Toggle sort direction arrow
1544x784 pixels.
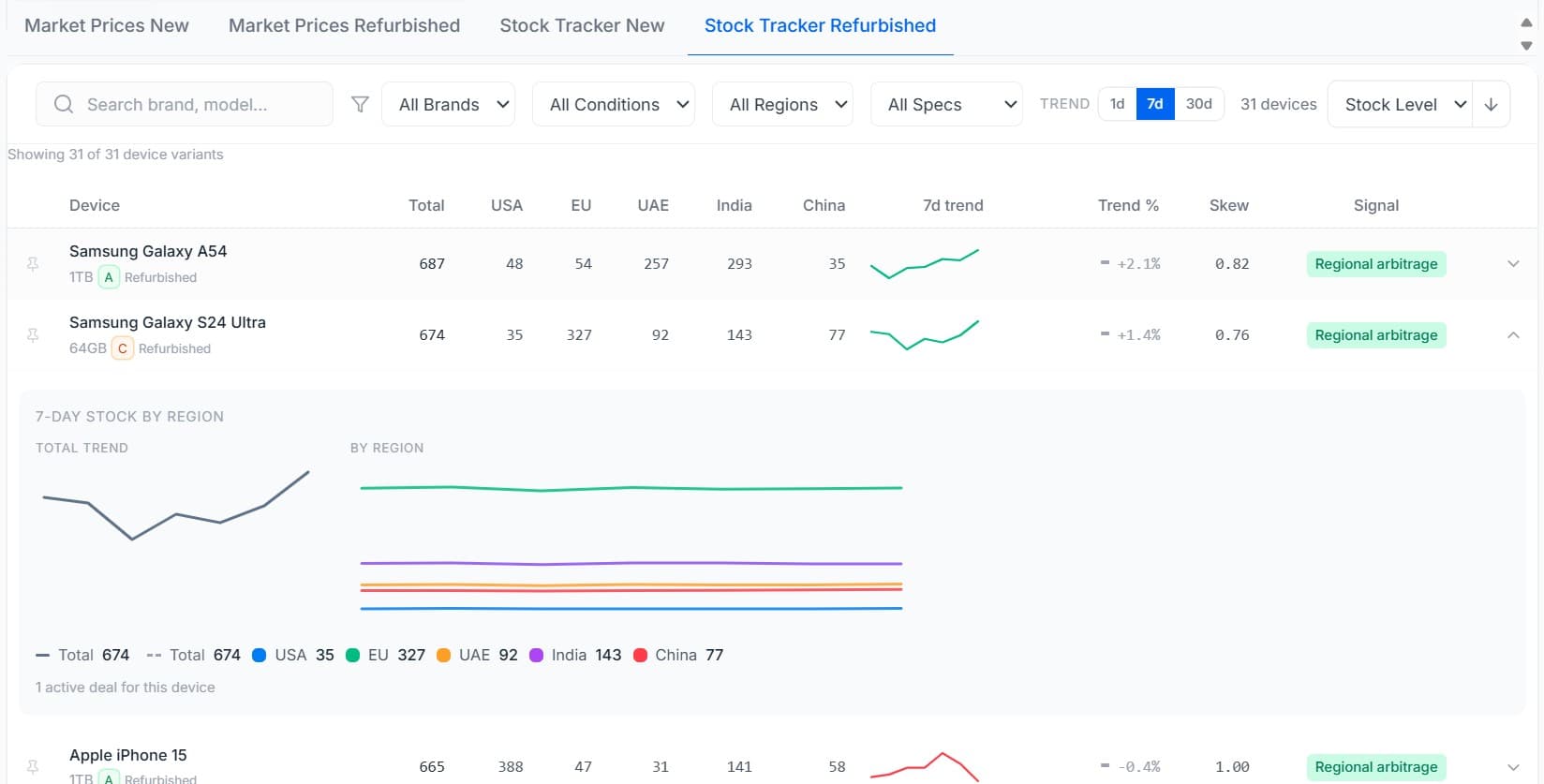(x=1491, y=104)
